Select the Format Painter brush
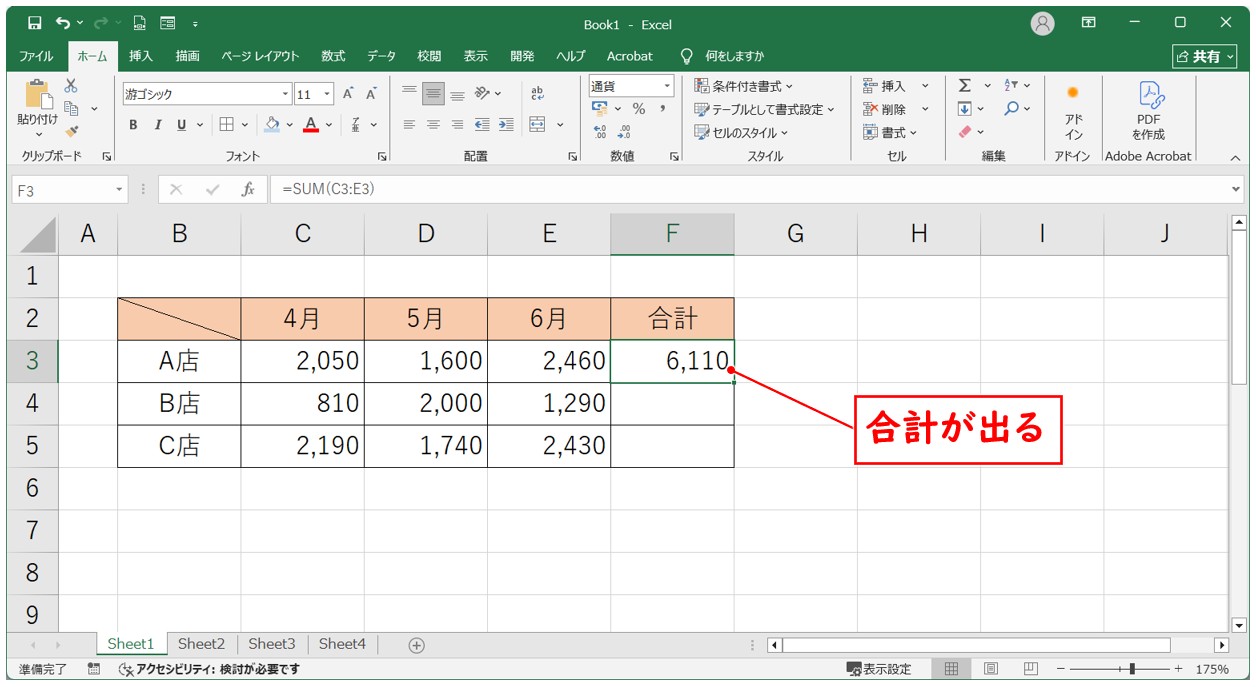 [71, 130]
